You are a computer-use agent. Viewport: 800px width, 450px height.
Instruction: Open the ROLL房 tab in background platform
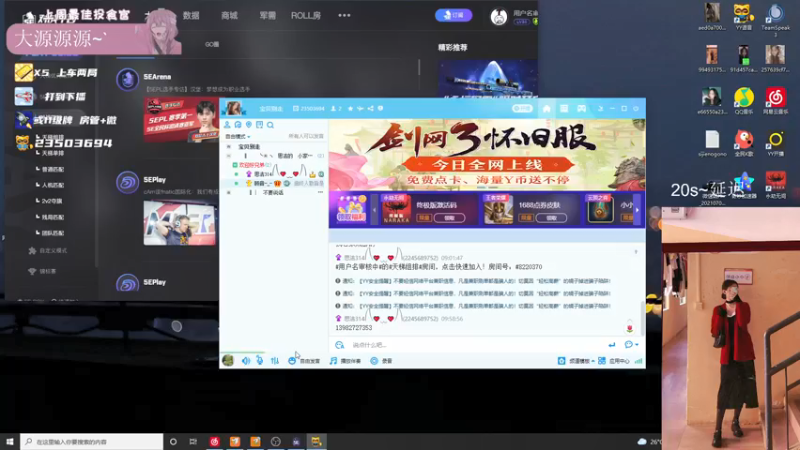pyautogui.click(x=306, y=16)
